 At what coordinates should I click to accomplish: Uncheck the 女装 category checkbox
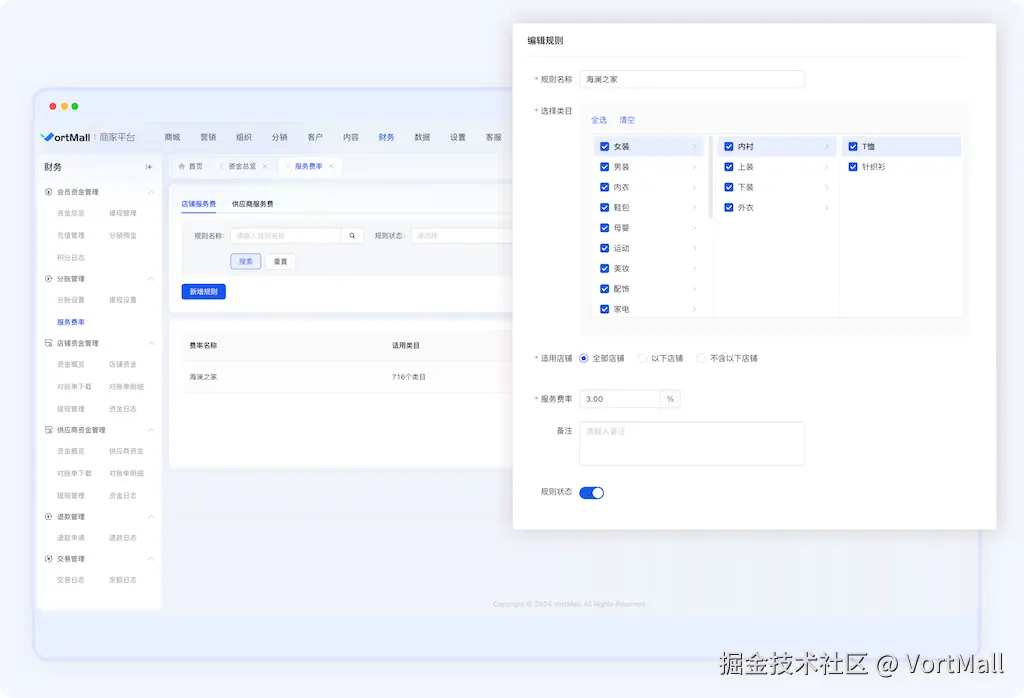(603, 146)
